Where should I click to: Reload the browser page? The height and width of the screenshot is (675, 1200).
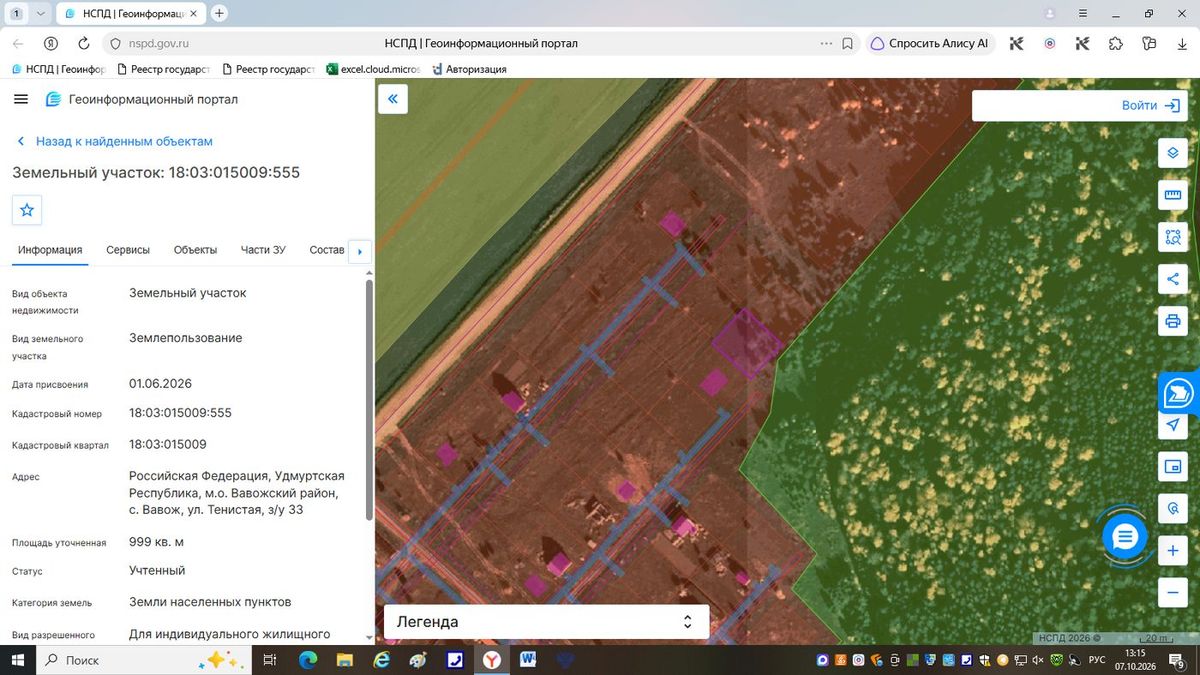(x=84, y=44)
